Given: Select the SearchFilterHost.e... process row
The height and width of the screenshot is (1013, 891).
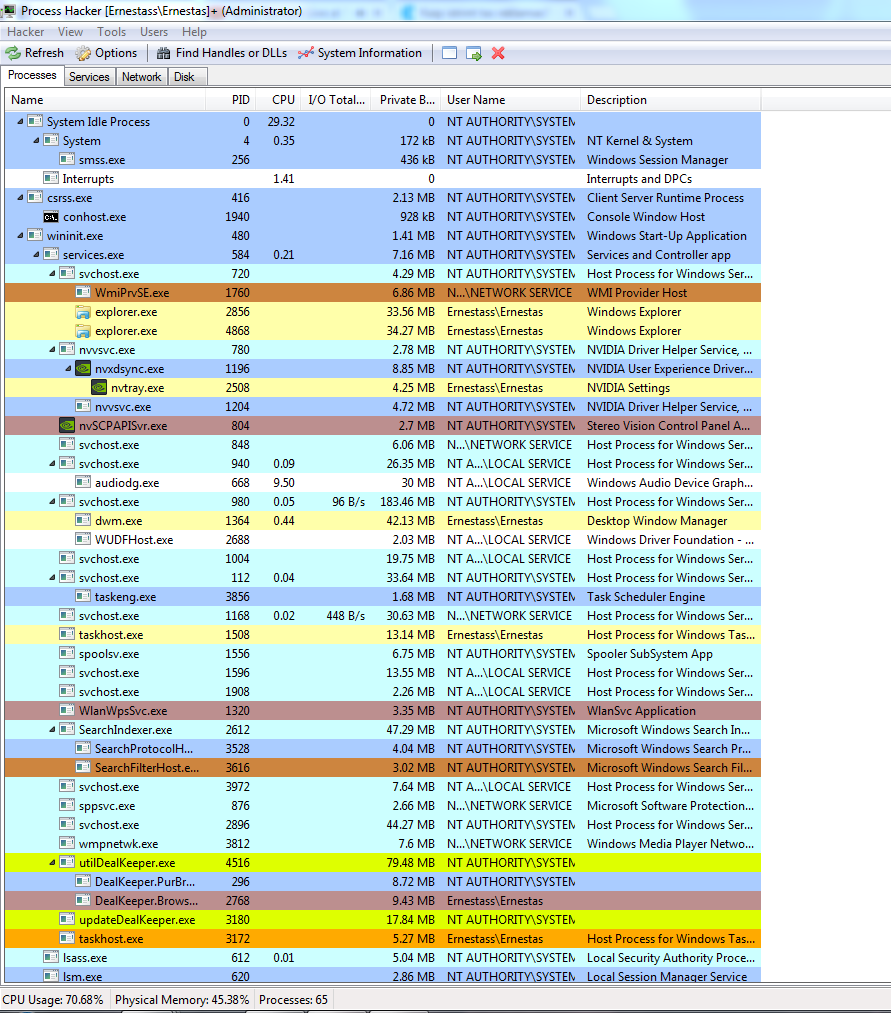Looking at the screenshot, I should 383,768.
